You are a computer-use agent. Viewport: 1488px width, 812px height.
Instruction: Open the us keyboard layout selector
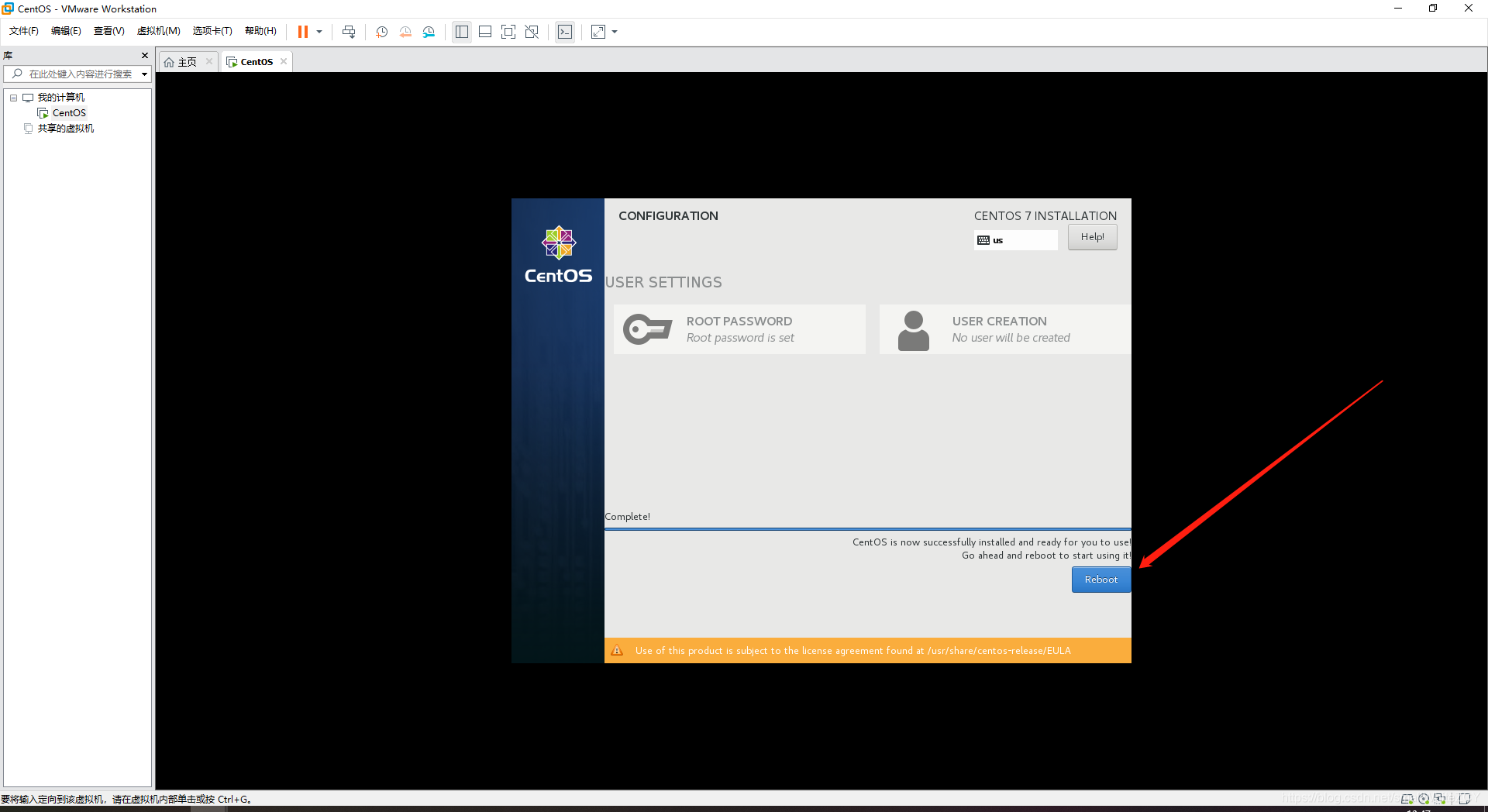[x=1015, y=240]
